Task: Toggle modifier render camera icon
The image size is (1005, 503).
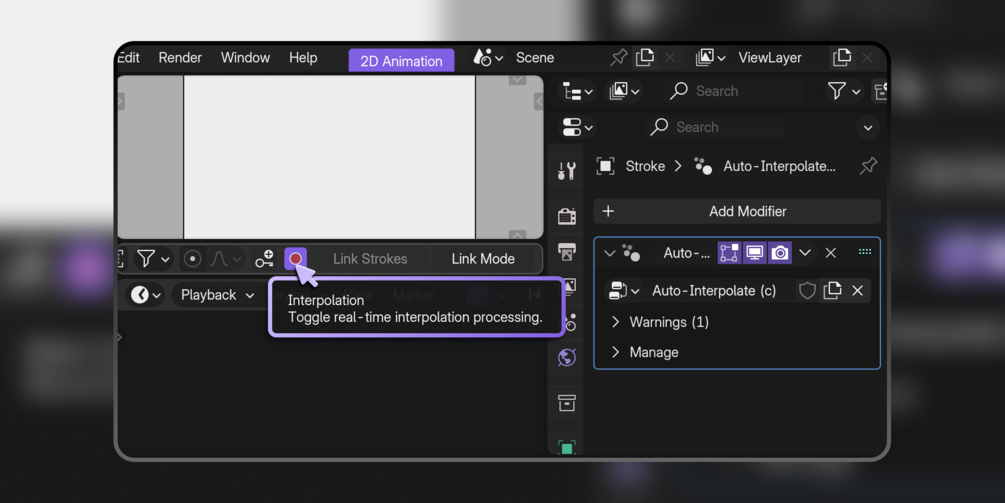Action: click(780, 253)
